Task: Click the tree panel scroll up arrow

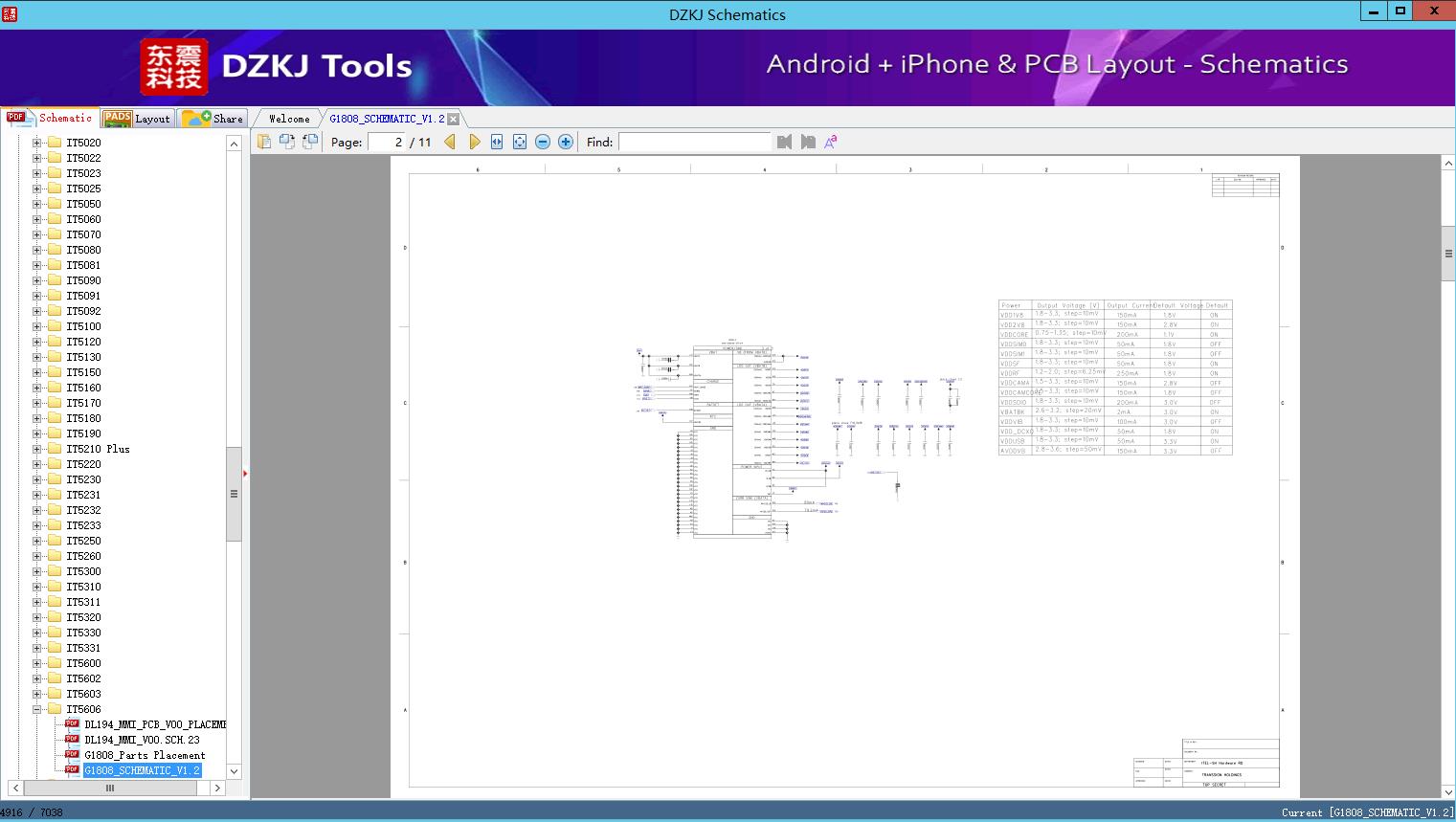Action: [234, 144]
